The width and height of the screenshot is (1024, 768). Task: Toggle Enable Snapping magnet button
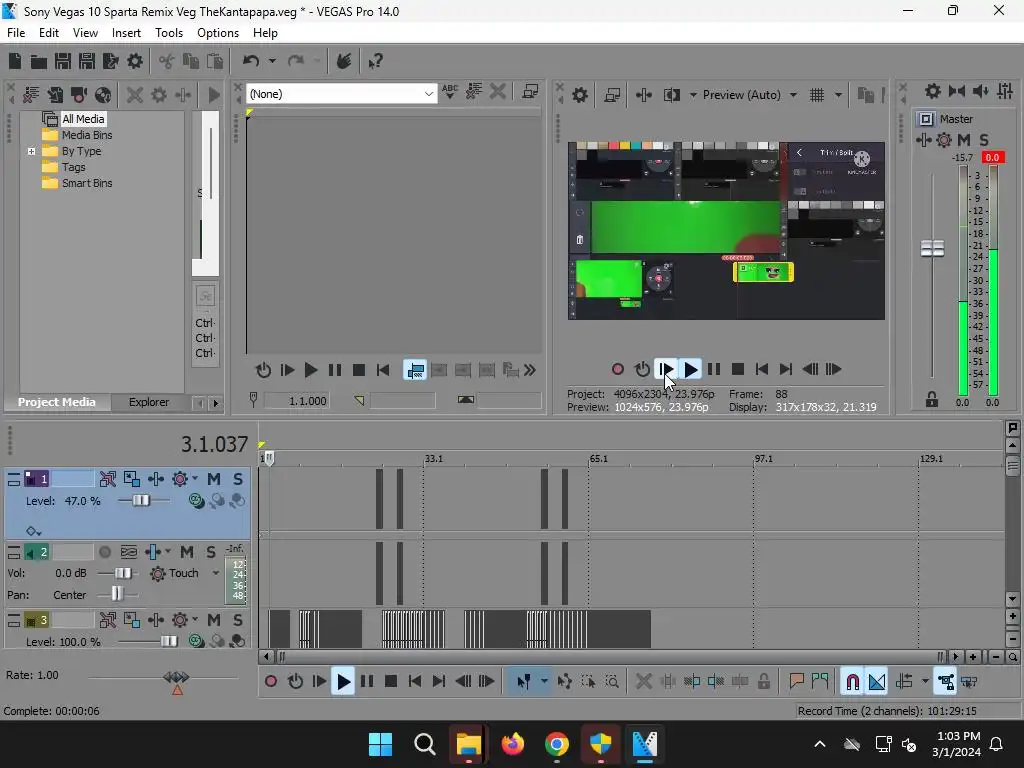[x=852, y=682]
